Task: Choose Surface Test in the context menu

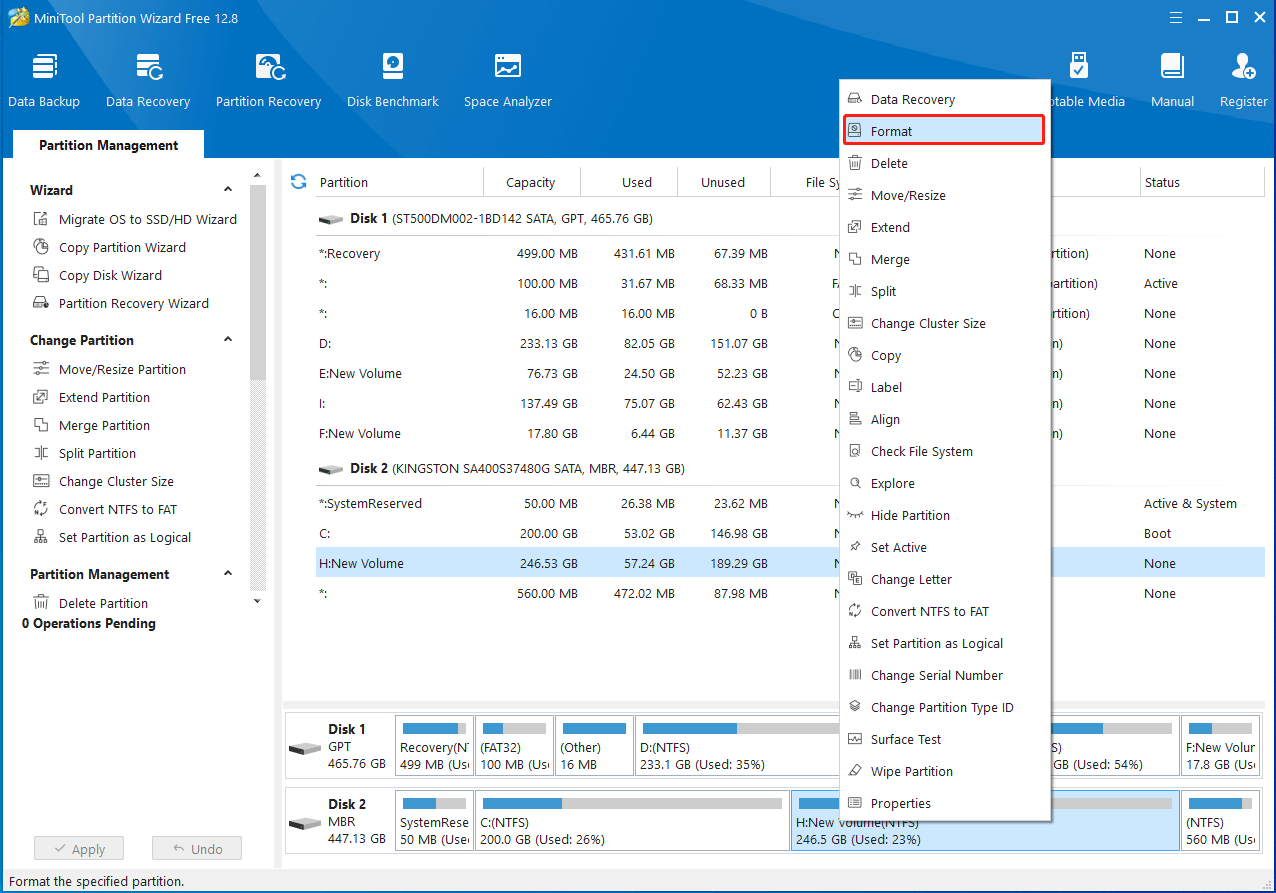Action: pyautogui.click(x=944, y=739)
